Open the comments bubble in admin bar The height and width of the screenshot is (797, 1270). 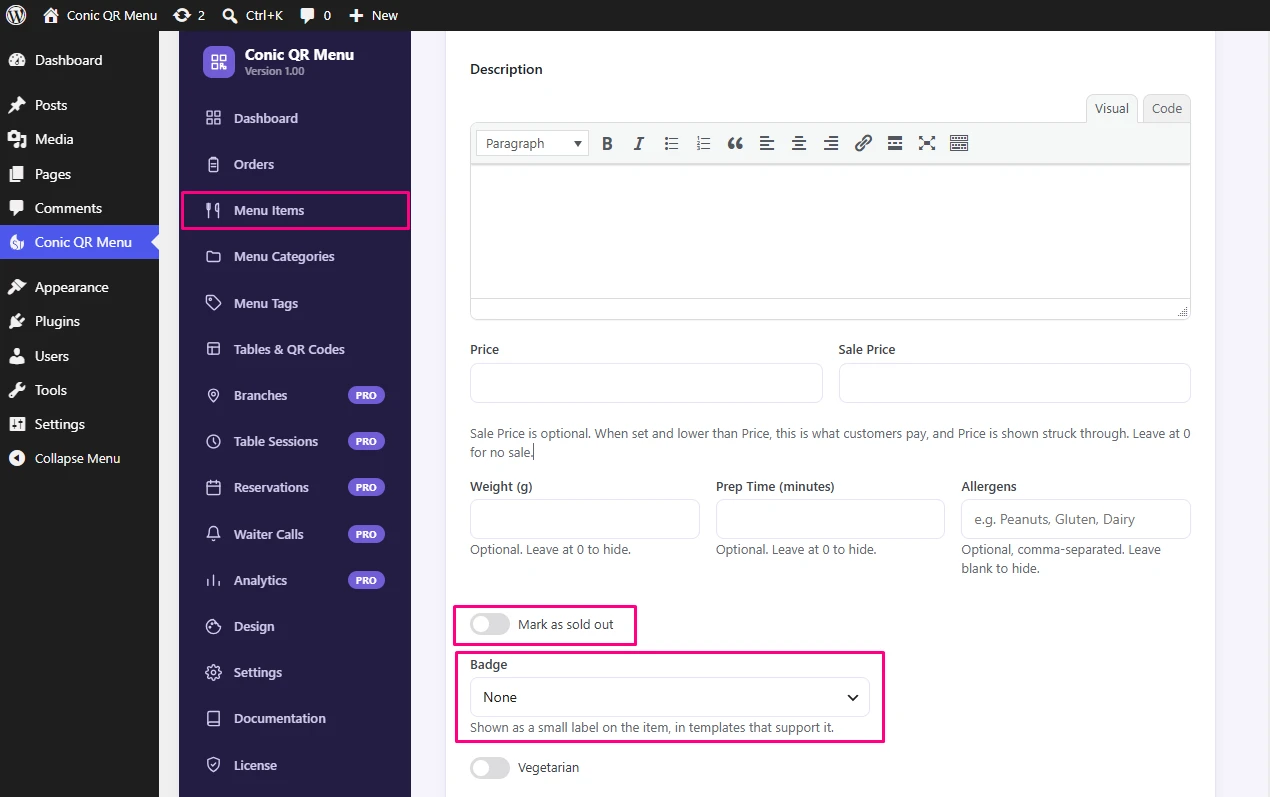(315, 15)
